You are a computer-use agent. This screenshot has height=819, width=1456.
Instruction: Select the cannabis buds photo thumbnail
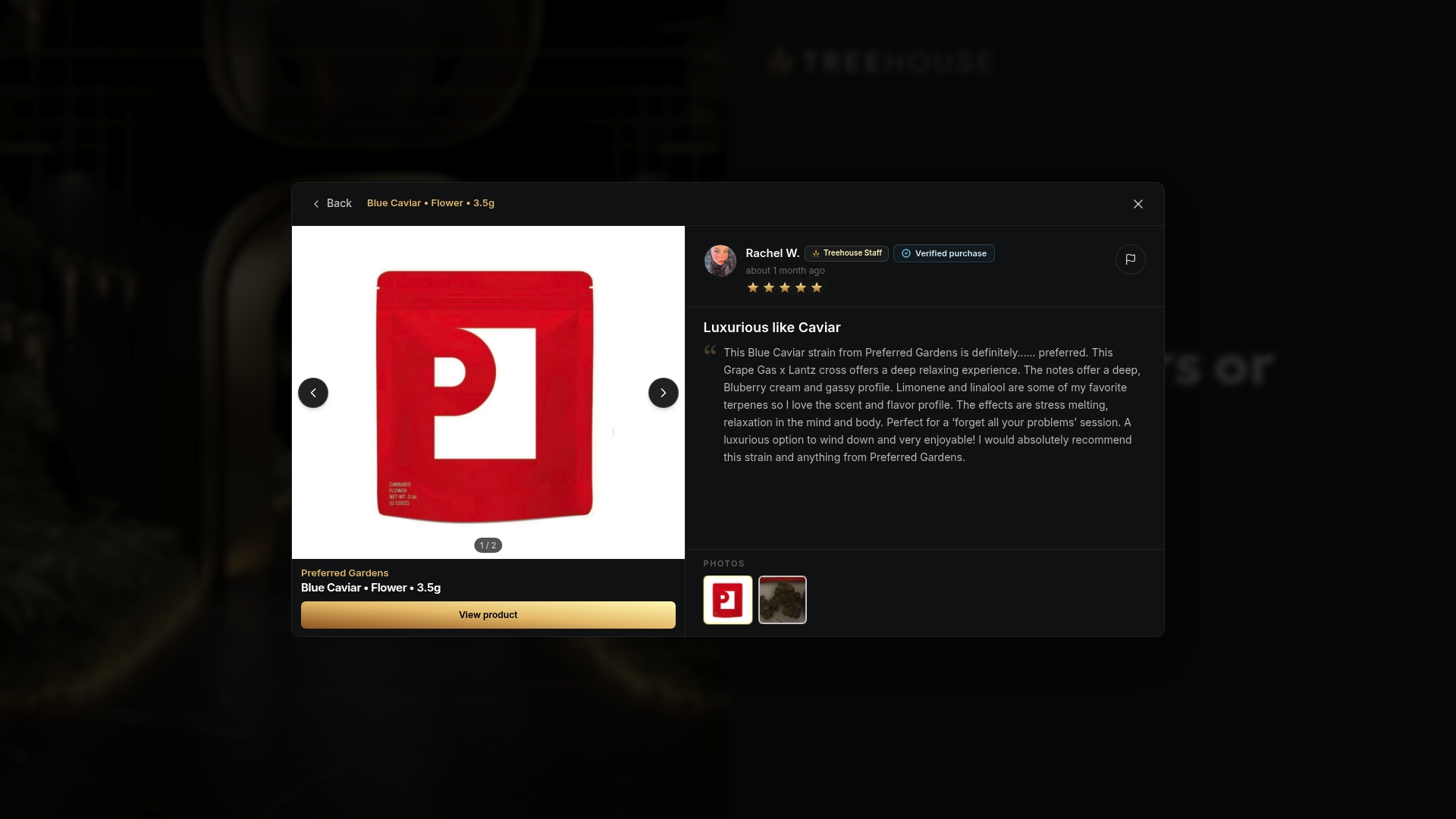coord(783,600)
